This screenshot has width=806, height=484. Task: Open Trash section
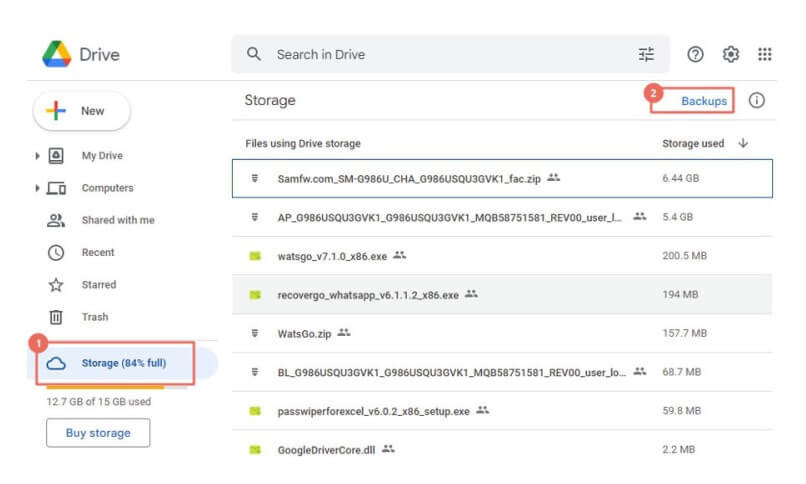click(95, 317)
